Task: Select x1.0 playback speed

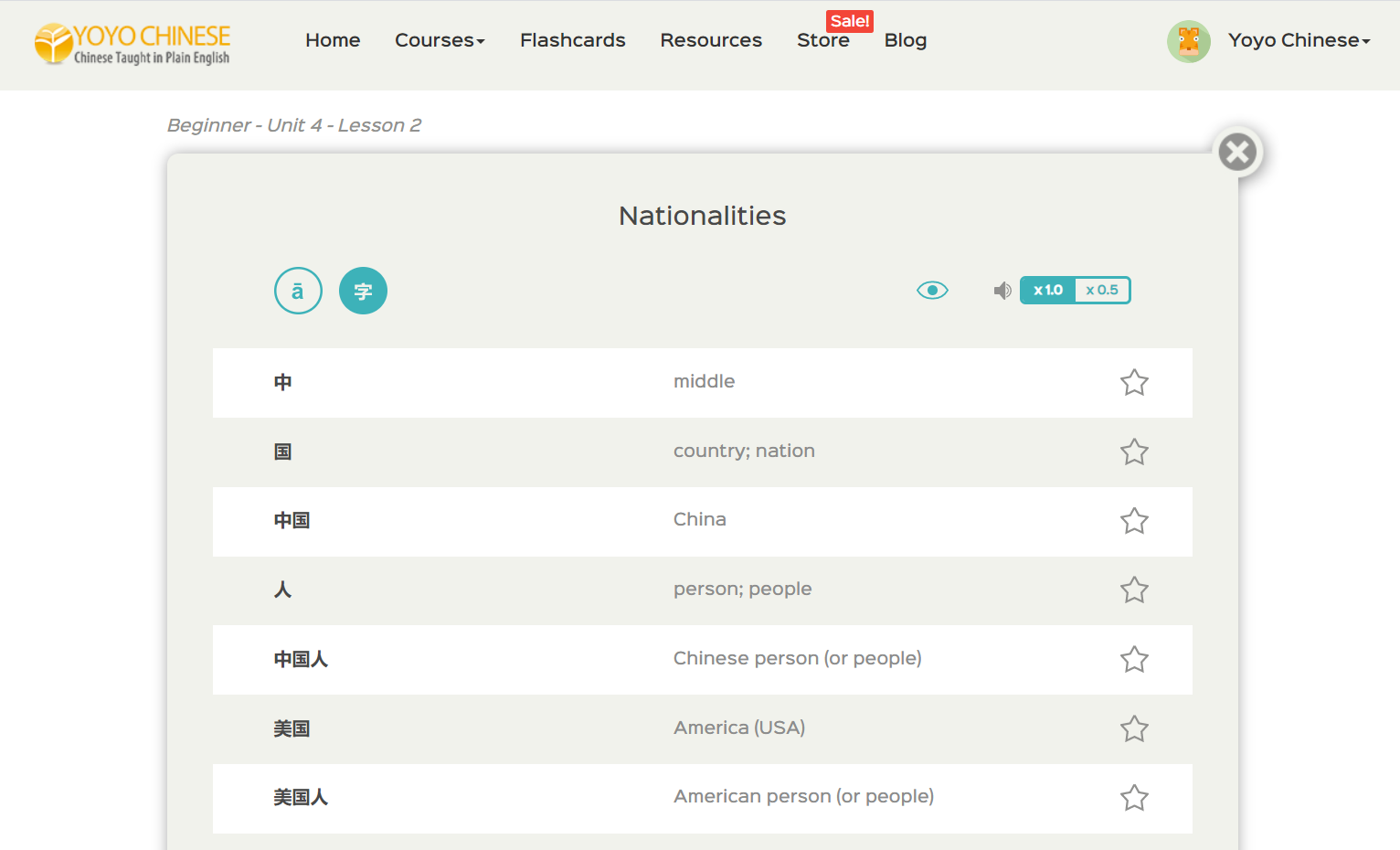Action: (x=1048, y=291)
